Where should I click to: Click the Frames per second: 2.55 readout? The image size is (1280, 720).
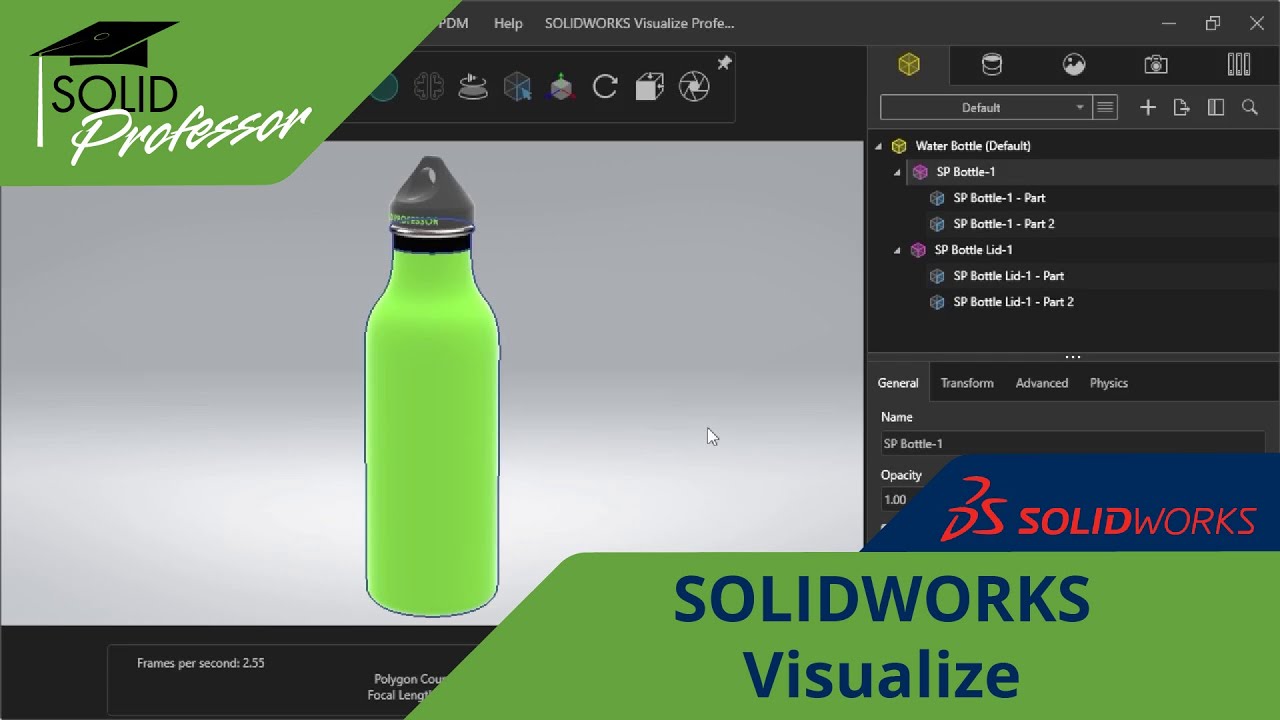point(200,663)
